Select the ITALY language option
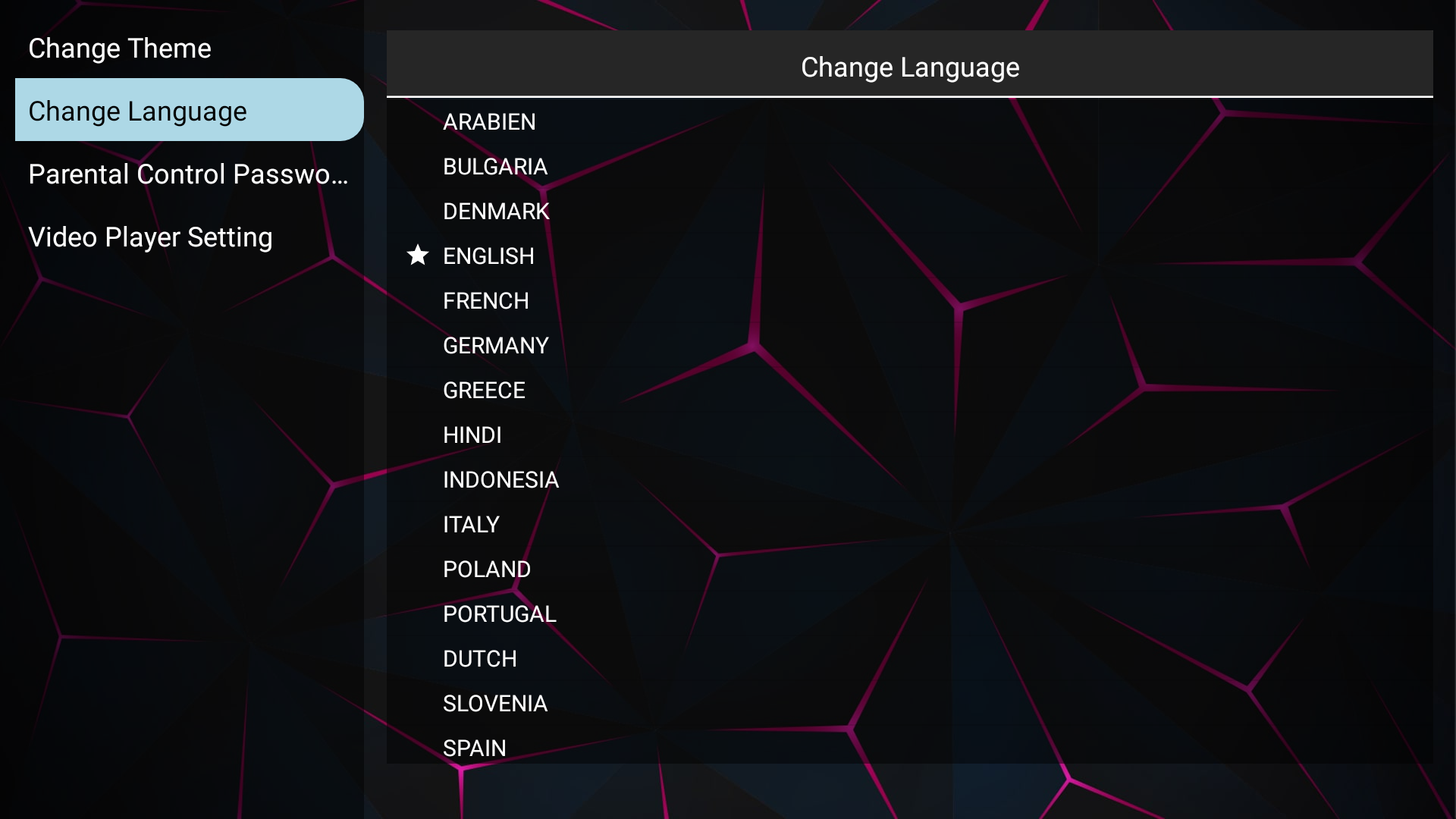The height and width of the screenshot is (819, 1456). pyautogui.click(x=471, y=525)
